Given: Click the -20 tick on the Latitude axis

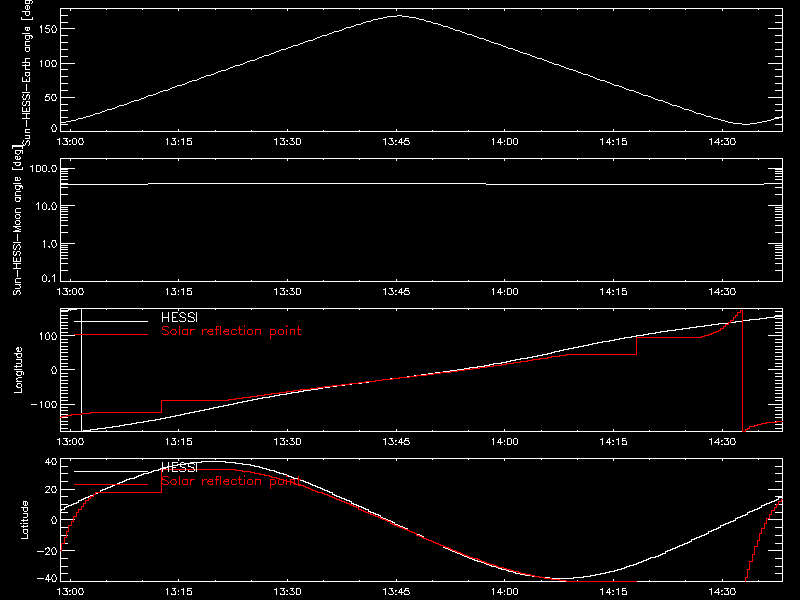Looking at the screenshot, I should (47, 551).
